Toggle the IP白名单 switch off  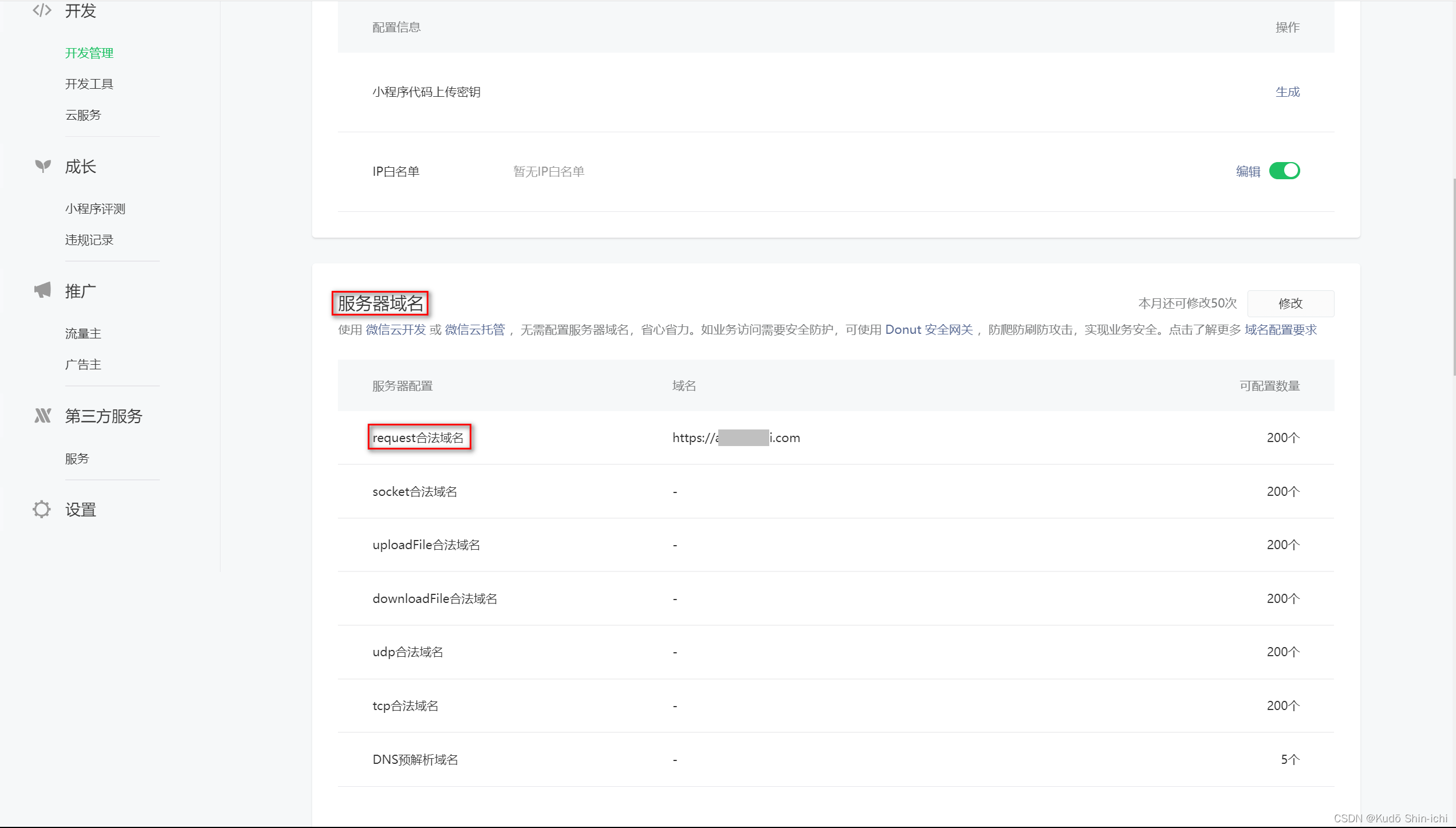pos(1284,171)
